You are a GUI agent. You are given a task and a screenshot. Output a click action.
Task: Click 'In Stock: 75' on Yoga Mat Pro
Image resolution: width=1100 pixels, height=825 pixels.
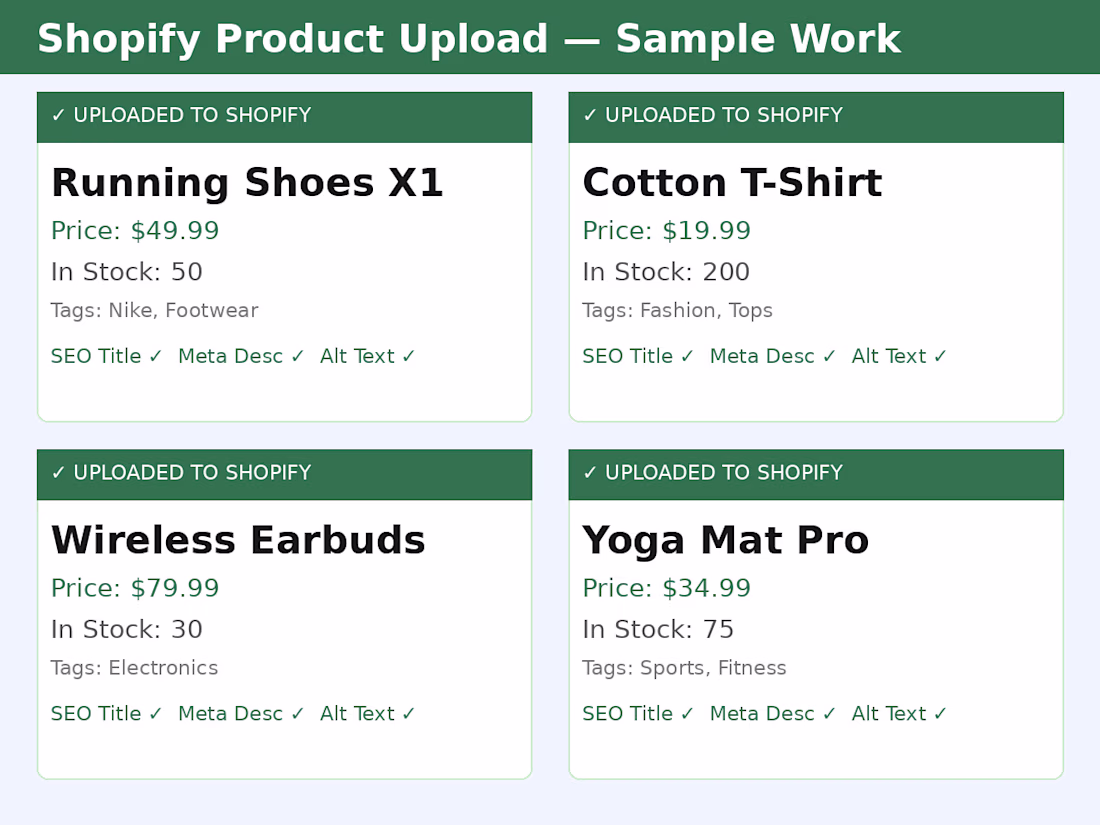click(x=658, y=630)
